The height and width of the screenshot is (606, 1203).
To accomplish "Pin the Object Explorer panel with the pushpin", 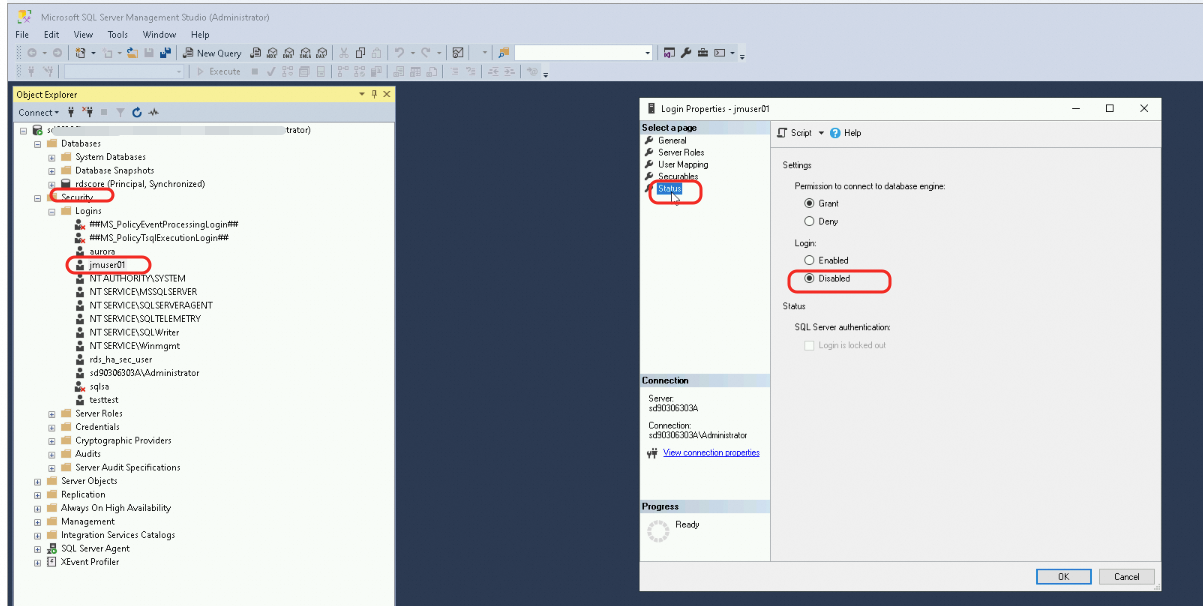I will 374,94.
